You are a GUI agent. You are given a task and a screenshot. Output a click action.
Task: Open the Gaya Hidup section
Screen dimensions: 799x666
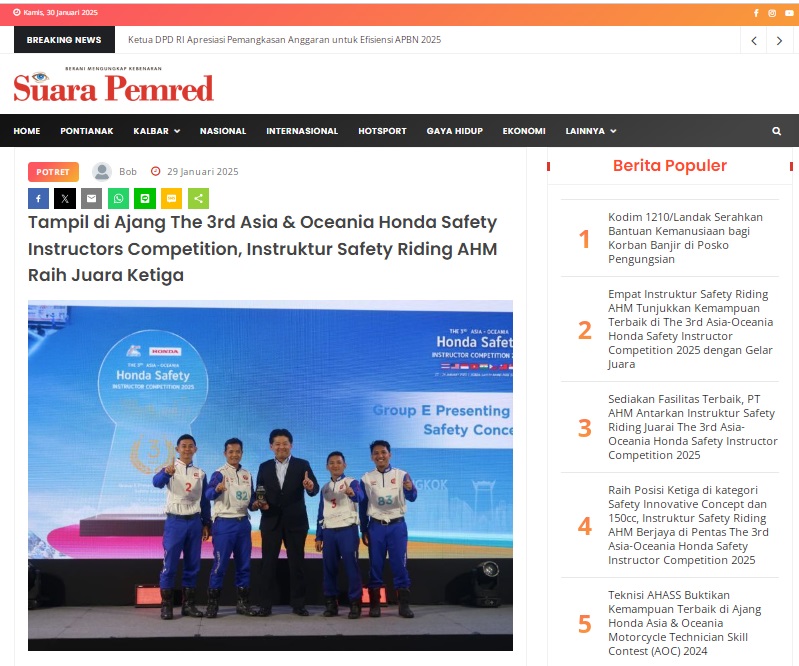455,131
